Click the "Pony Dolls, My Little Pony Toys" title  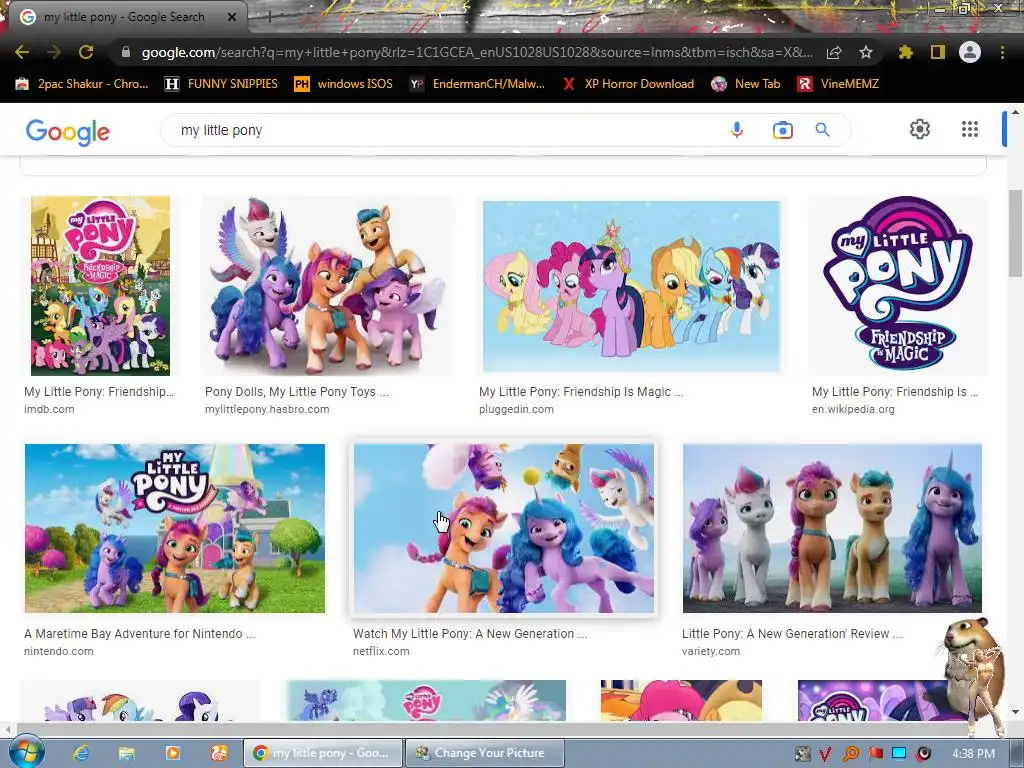(x=296, y=392)
